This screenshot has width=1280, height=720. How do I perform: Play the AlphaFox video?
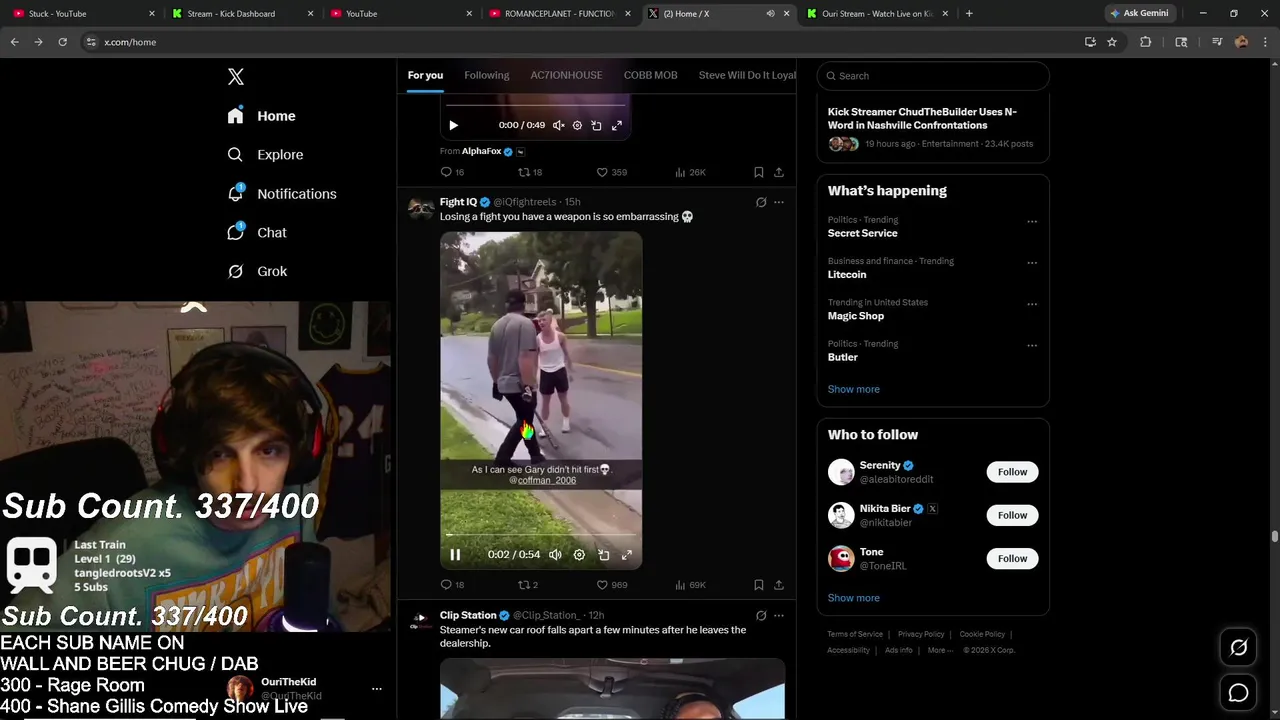pyautogui.click(x=453, y=125)
